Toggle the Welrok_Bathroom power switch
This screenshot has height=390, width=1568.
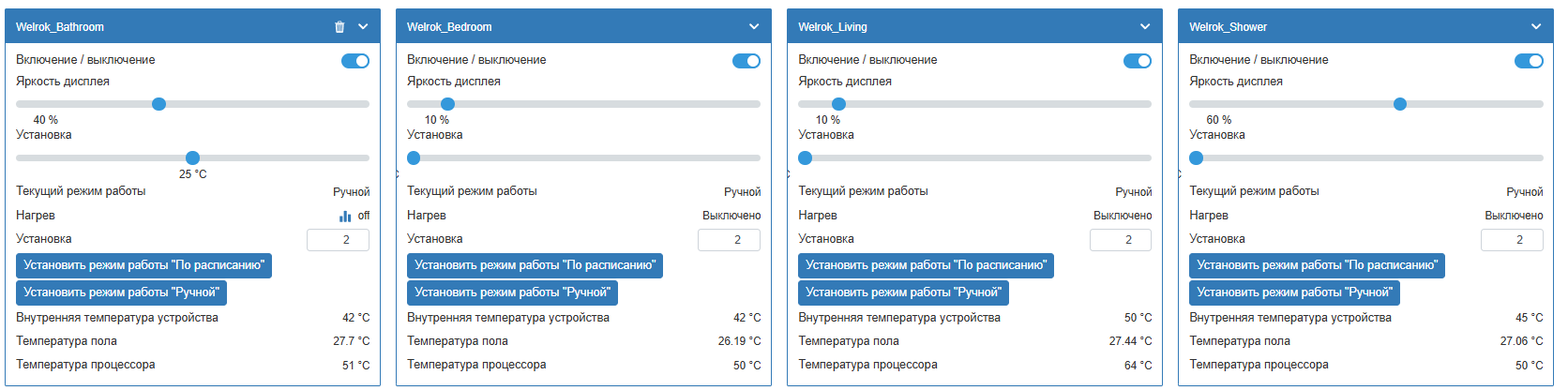355,61
